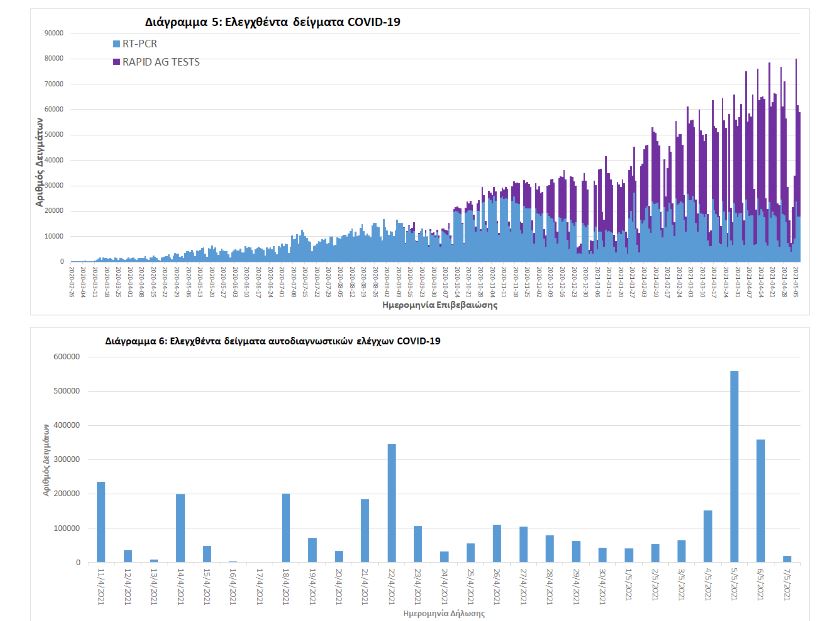
Task: Click the small 7/5/2021 bar
Action: pos(787,559)
